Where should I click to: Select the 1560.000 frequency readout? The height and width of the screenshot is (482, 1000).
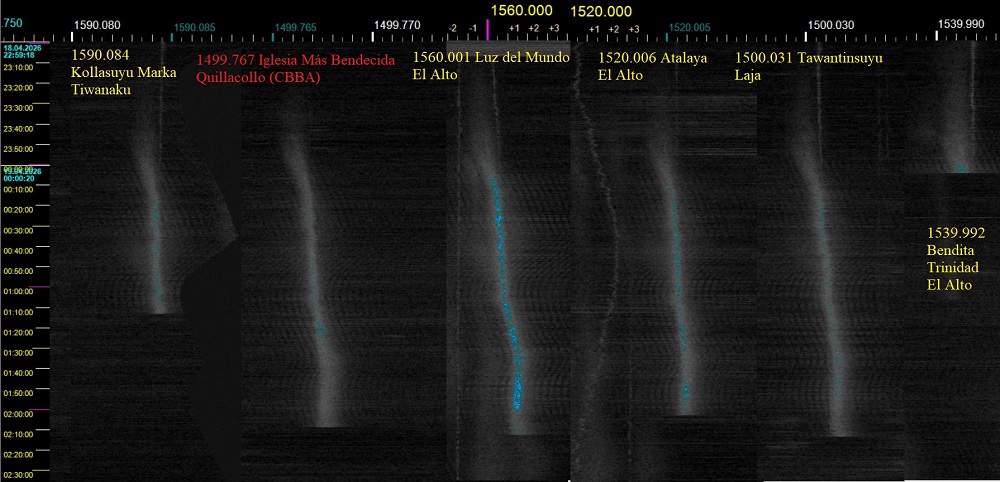click(x=519, y=9)
